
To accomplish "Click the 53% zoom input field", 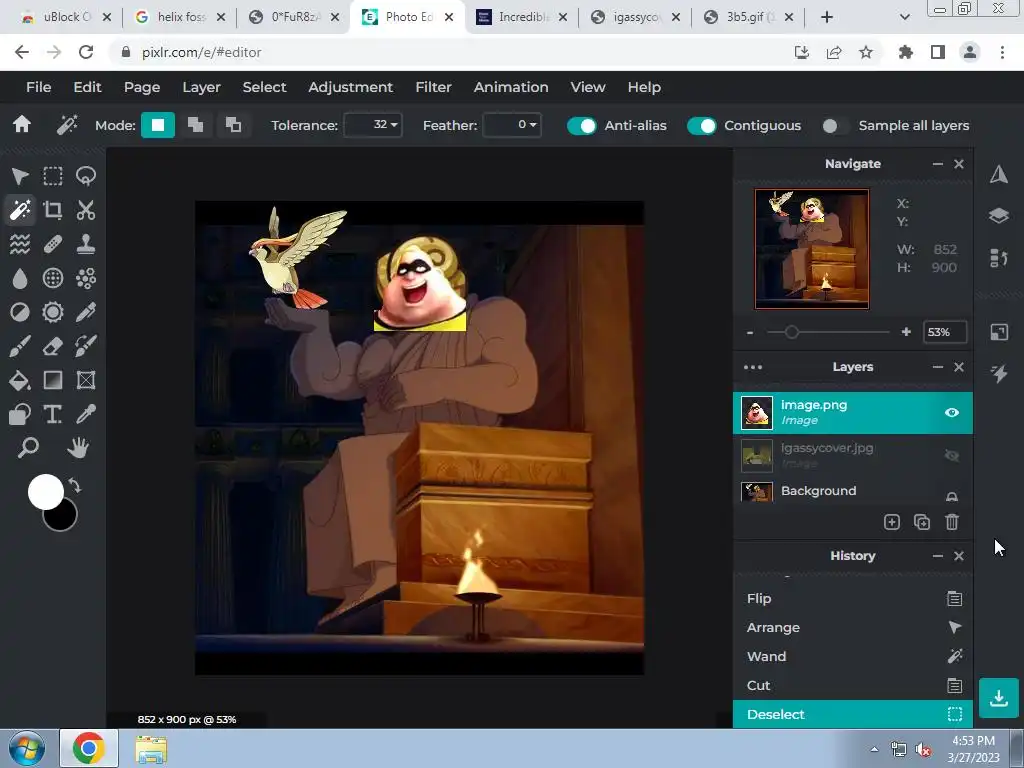I will tap(944, 332).
